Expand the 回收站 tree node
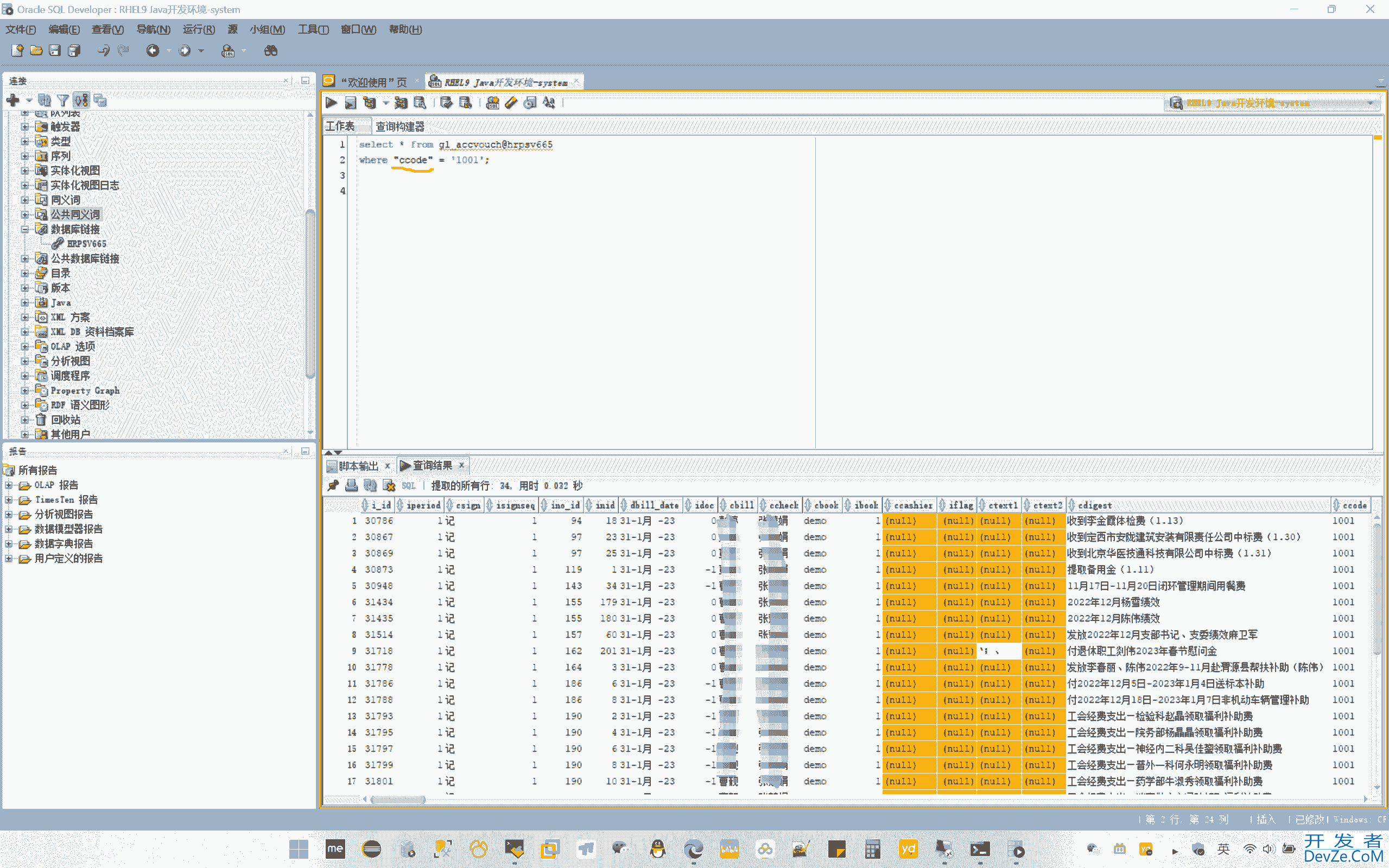 point(24,420)
